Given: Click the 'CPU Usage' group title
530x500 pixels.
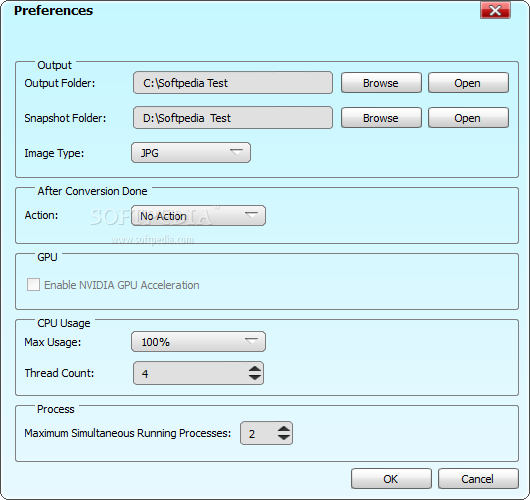Looking at the screenshot, I should click(64, 323).
